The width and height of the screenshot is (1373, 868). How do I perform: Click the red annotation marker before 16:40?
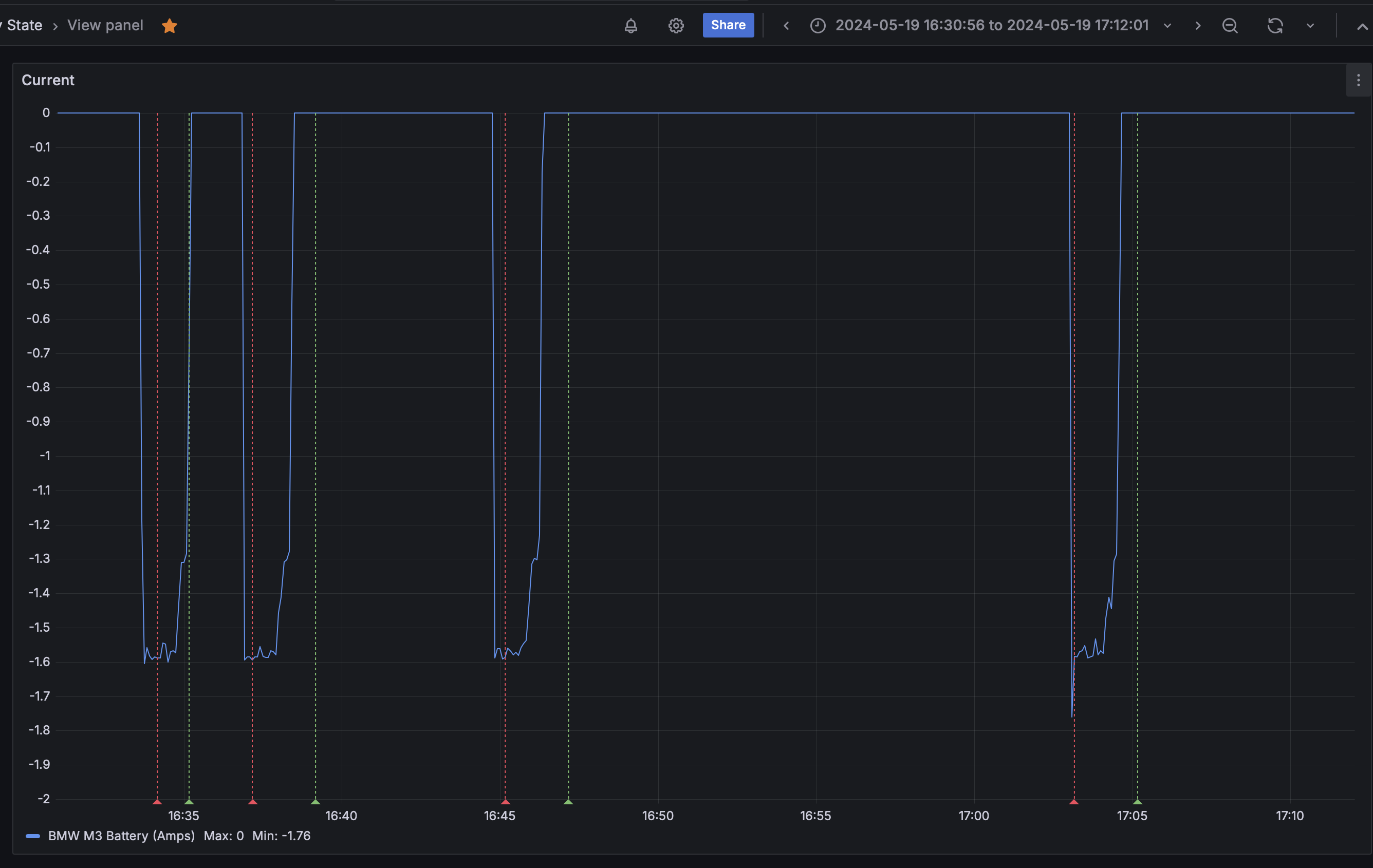253,801
